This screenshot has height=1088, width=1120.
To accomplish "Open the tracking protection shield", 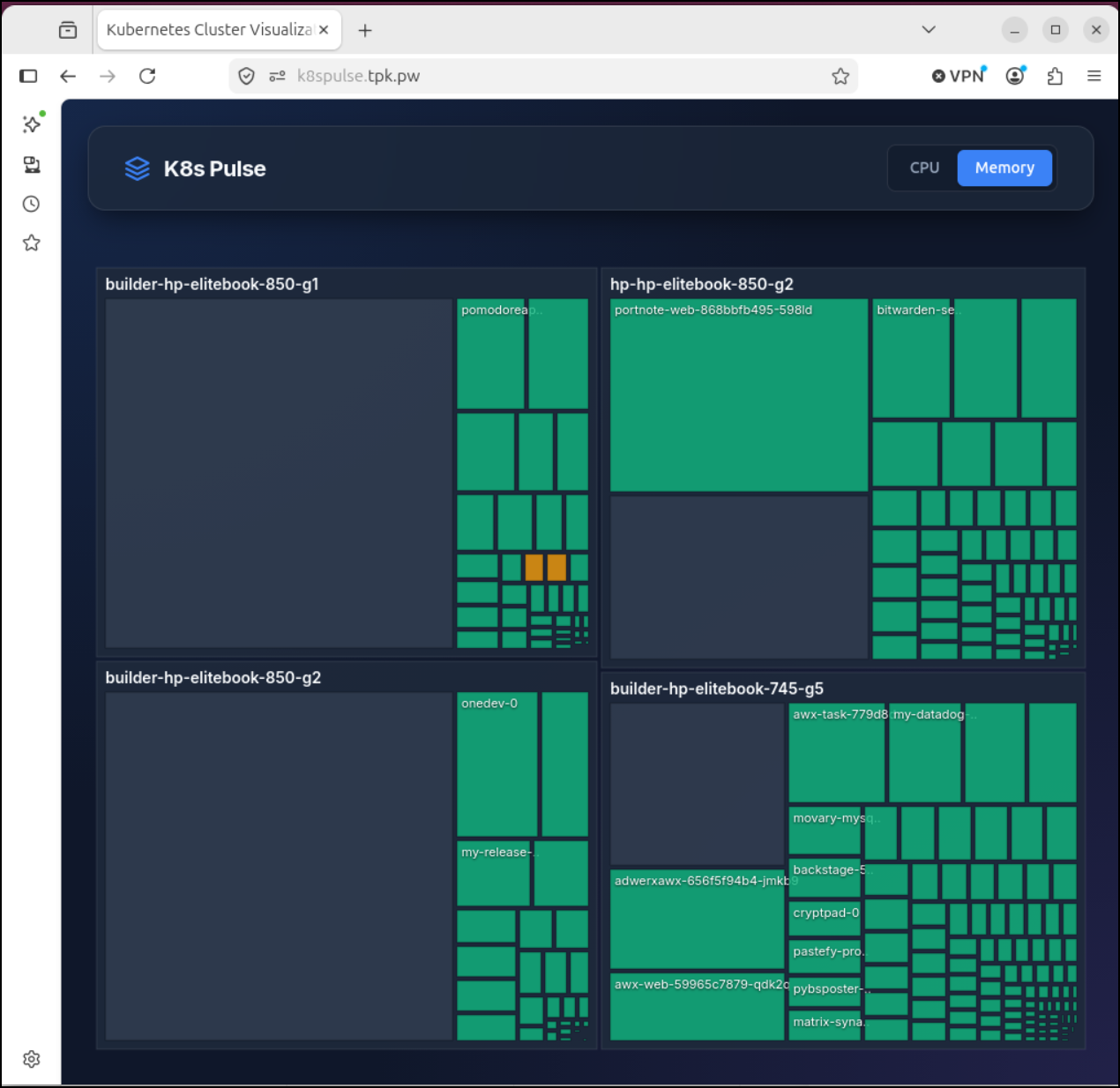I will tap(247, 76).
